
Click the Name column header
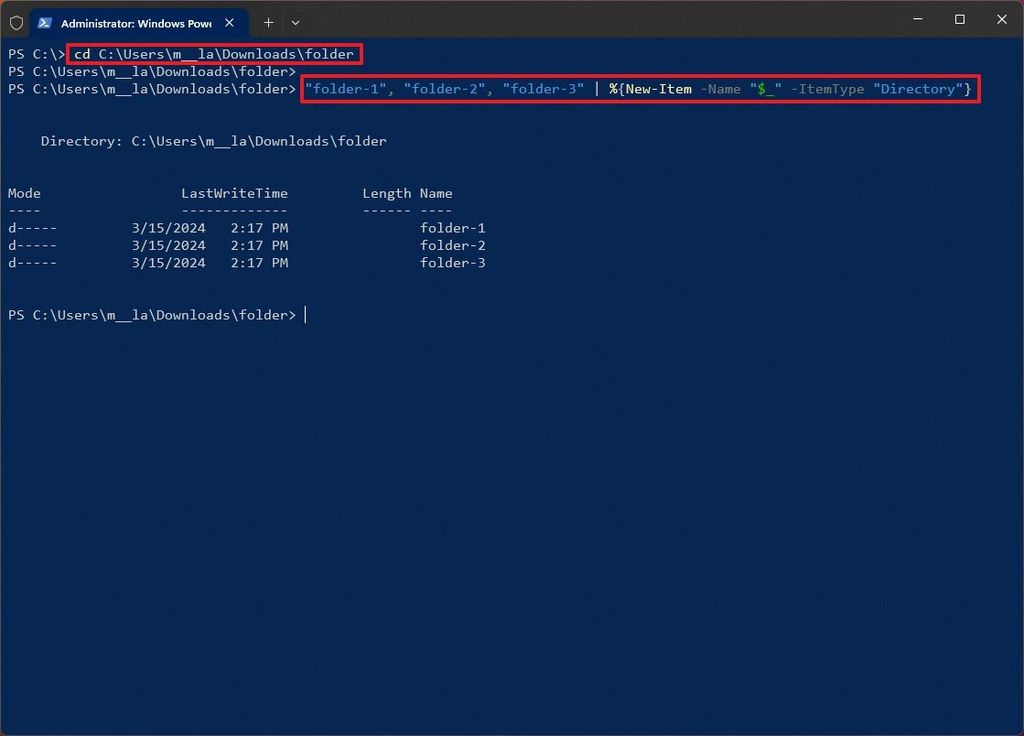pos(437,193)
